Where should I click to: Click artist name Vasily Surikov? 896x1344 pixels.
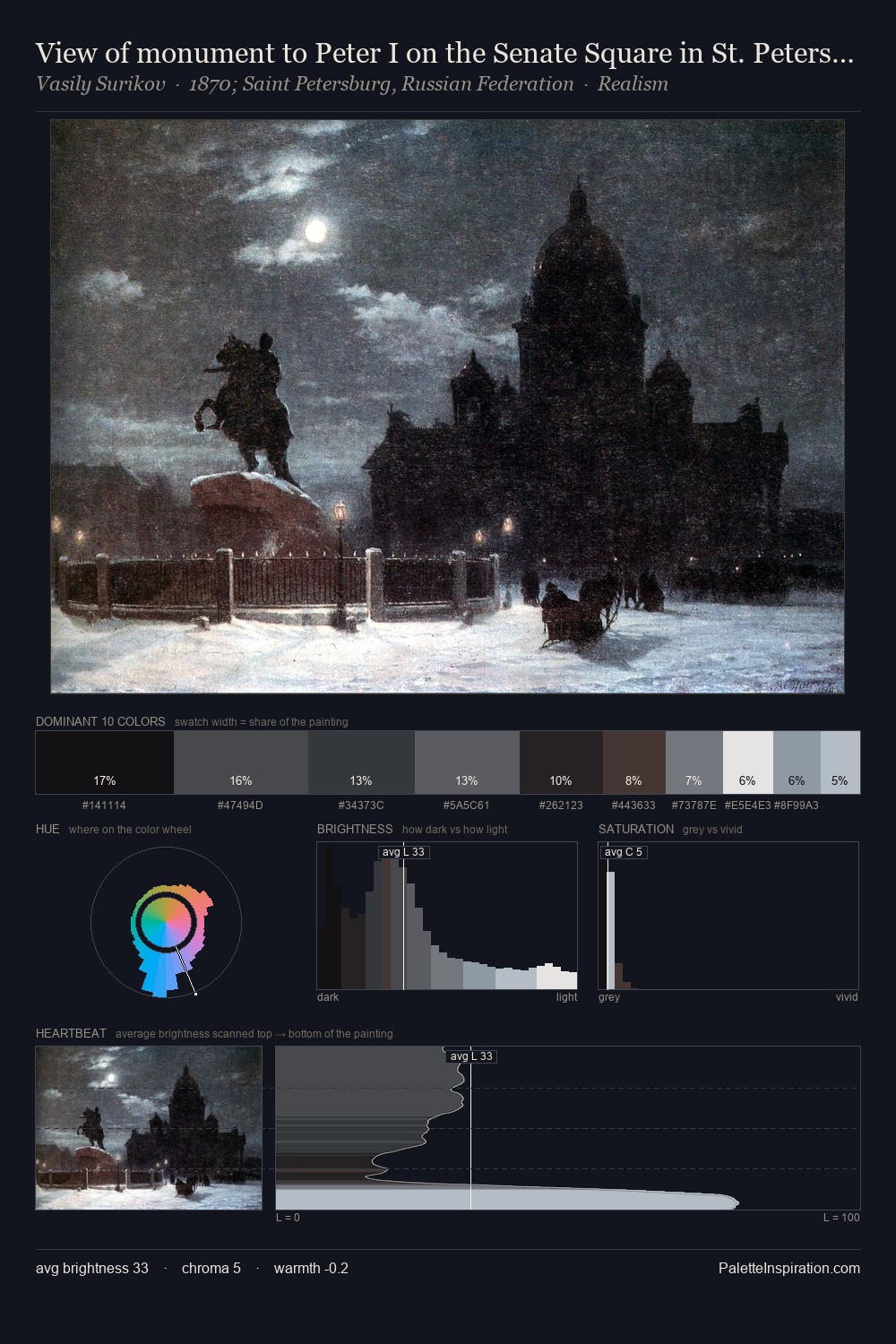(x=100, y=84)
